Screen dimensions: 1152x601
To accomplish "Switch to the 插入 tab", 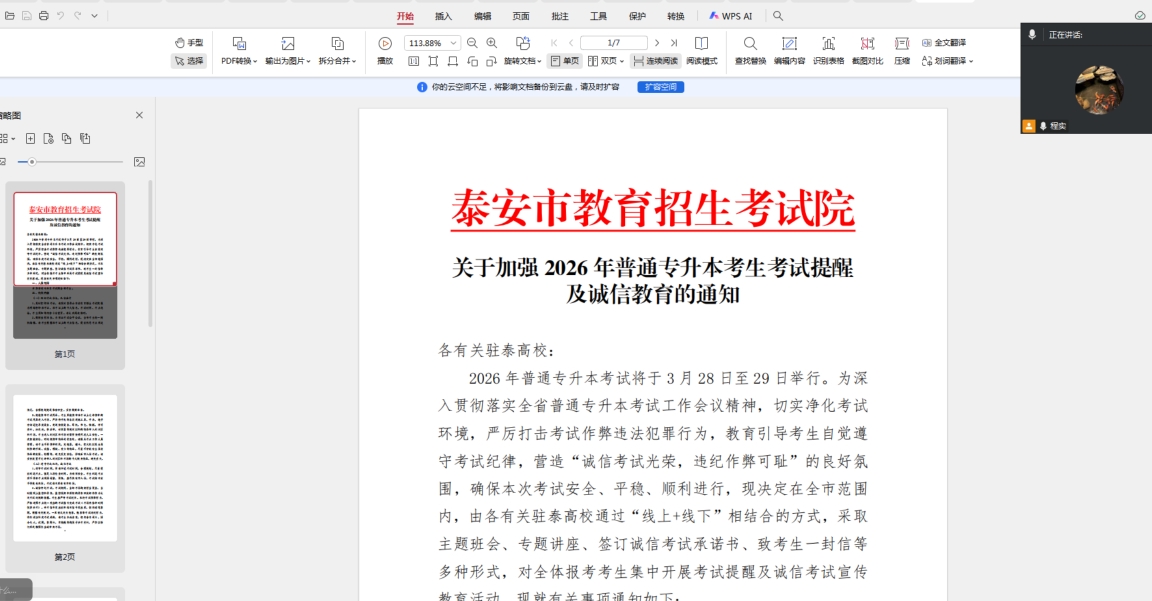I will click(x=443, y=16).
